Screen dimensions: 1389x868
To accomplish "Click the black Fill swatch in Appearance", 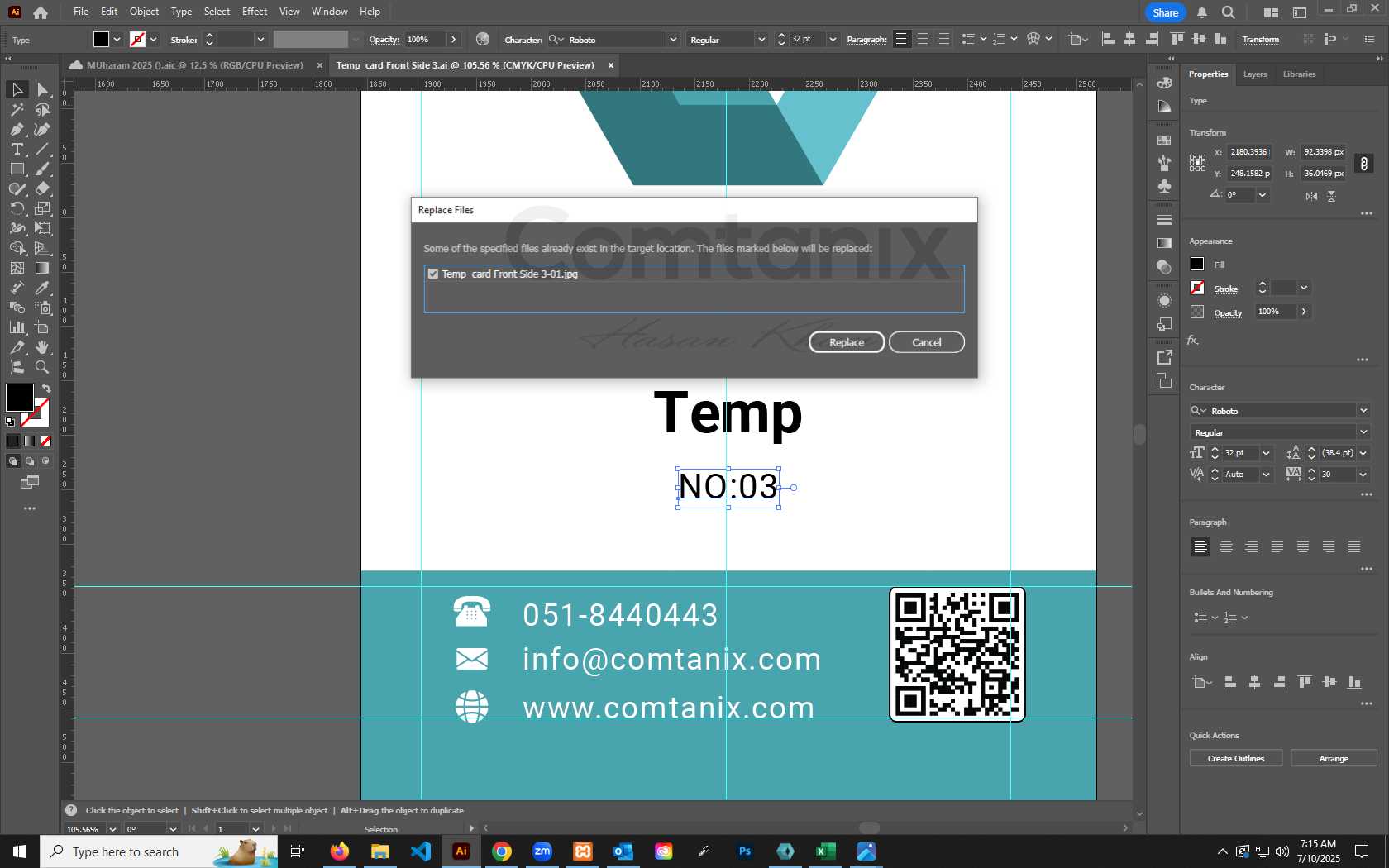I will coord(1197,264).
